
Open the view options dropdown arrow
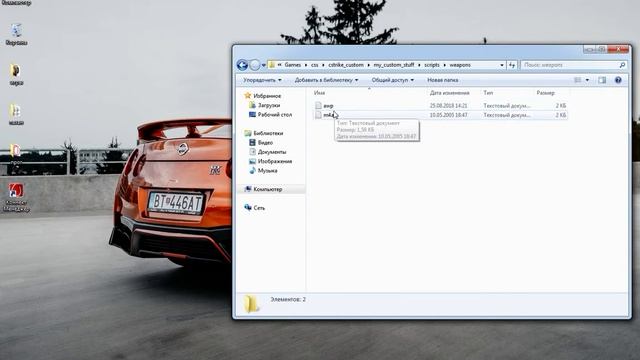point(587,80)
